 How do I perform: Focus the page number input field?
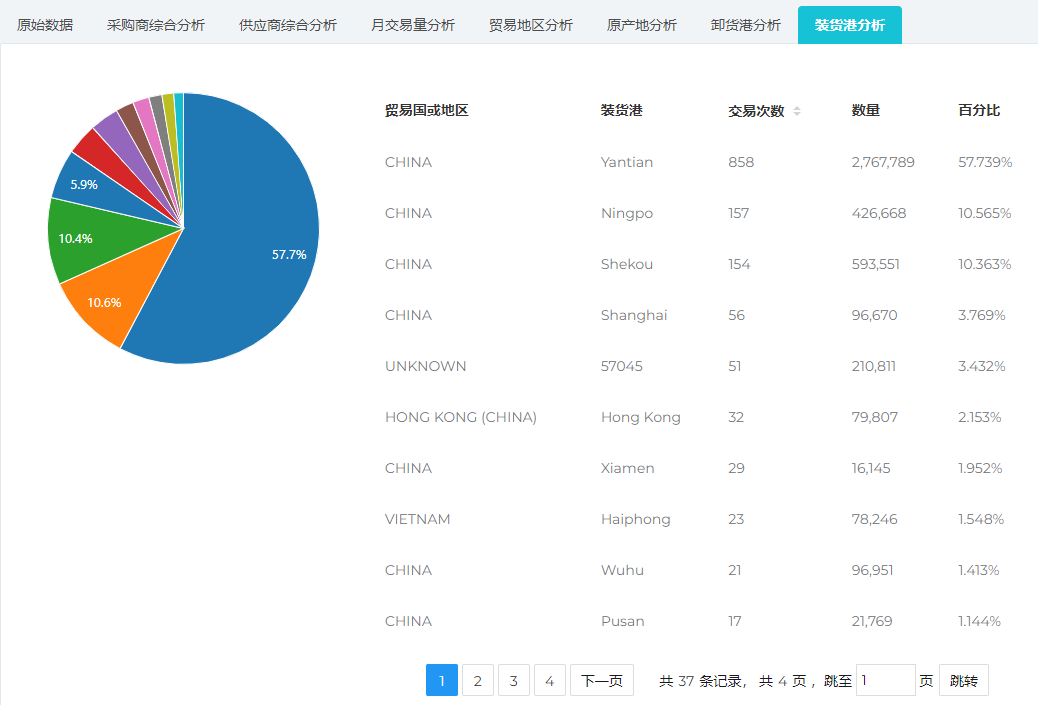tap(886, 680)
